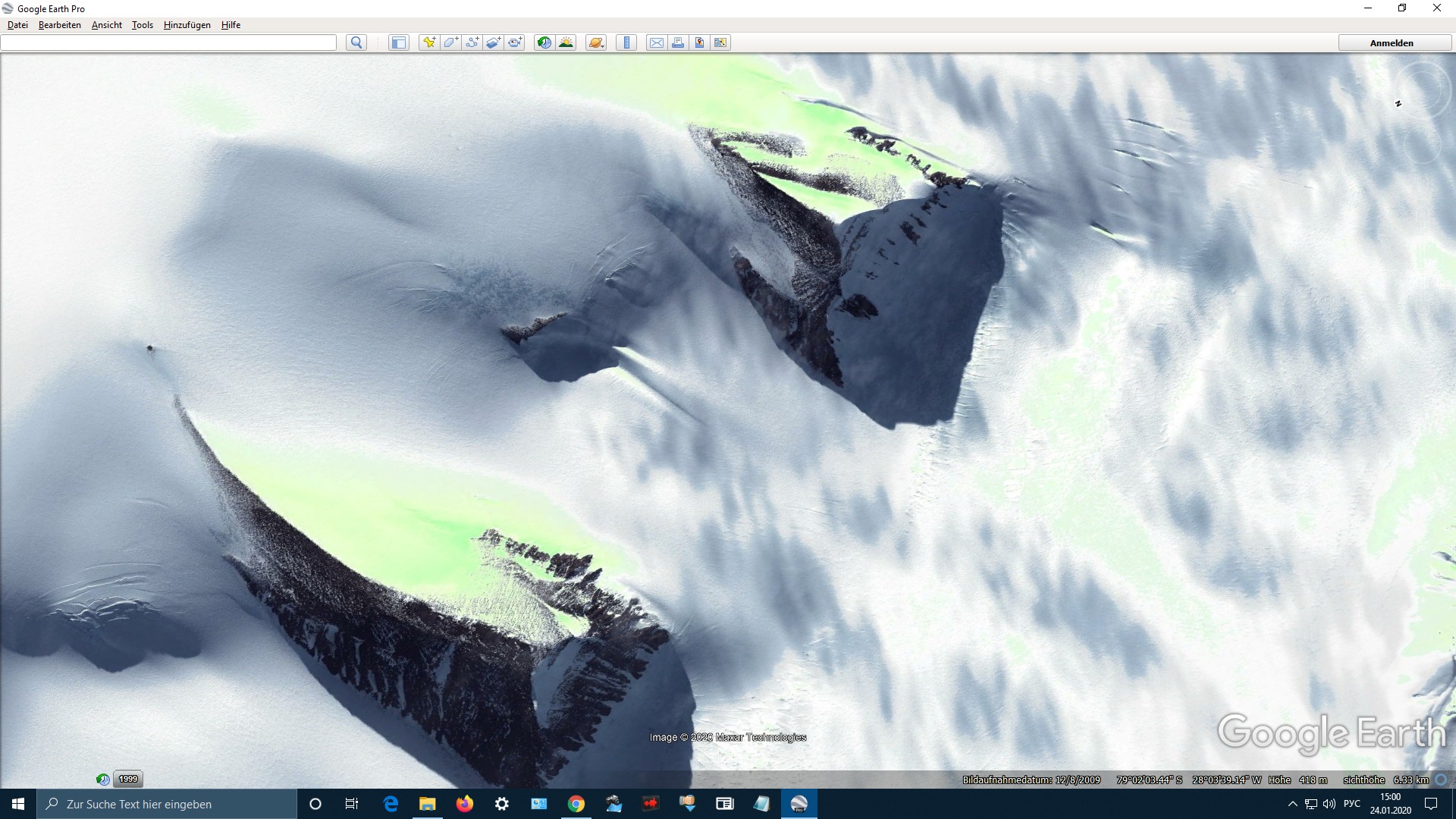Toggle historical imagery clock button
Image resolution: width=1456 pixels, height=819 pixels.
(544, 42)
